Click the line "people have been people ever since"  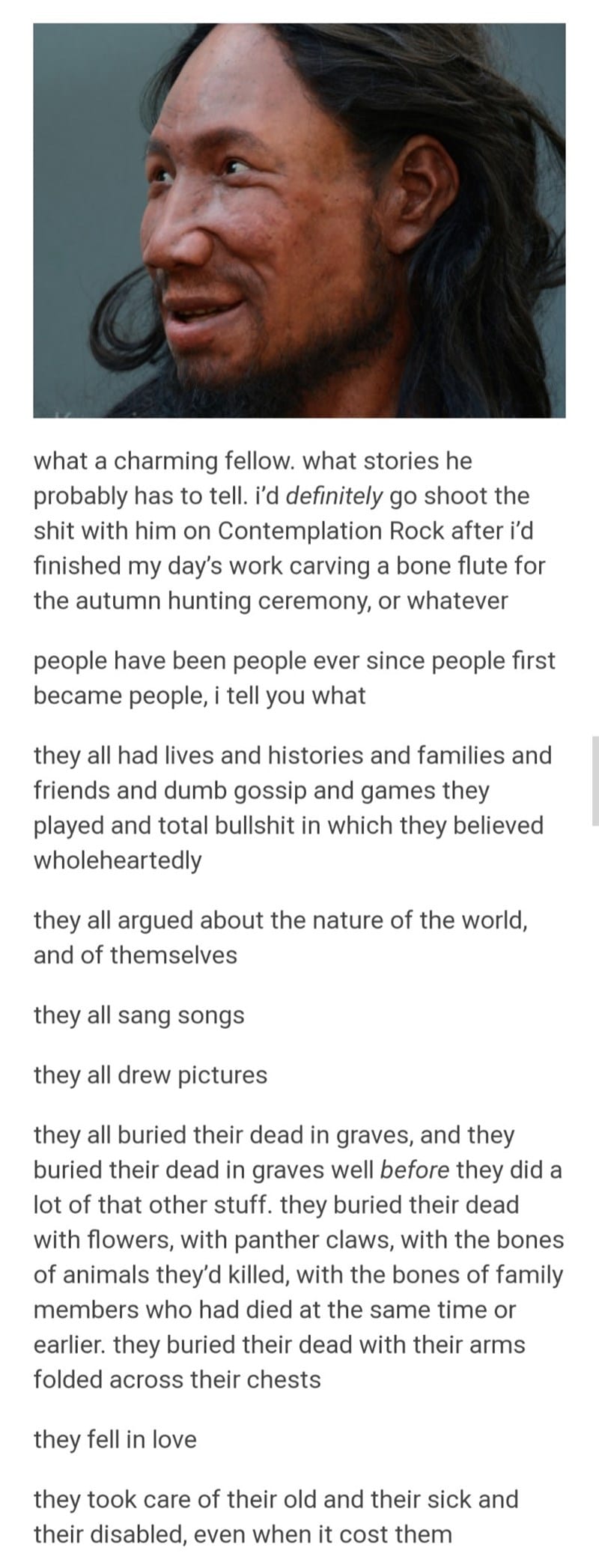pos(294,661)
